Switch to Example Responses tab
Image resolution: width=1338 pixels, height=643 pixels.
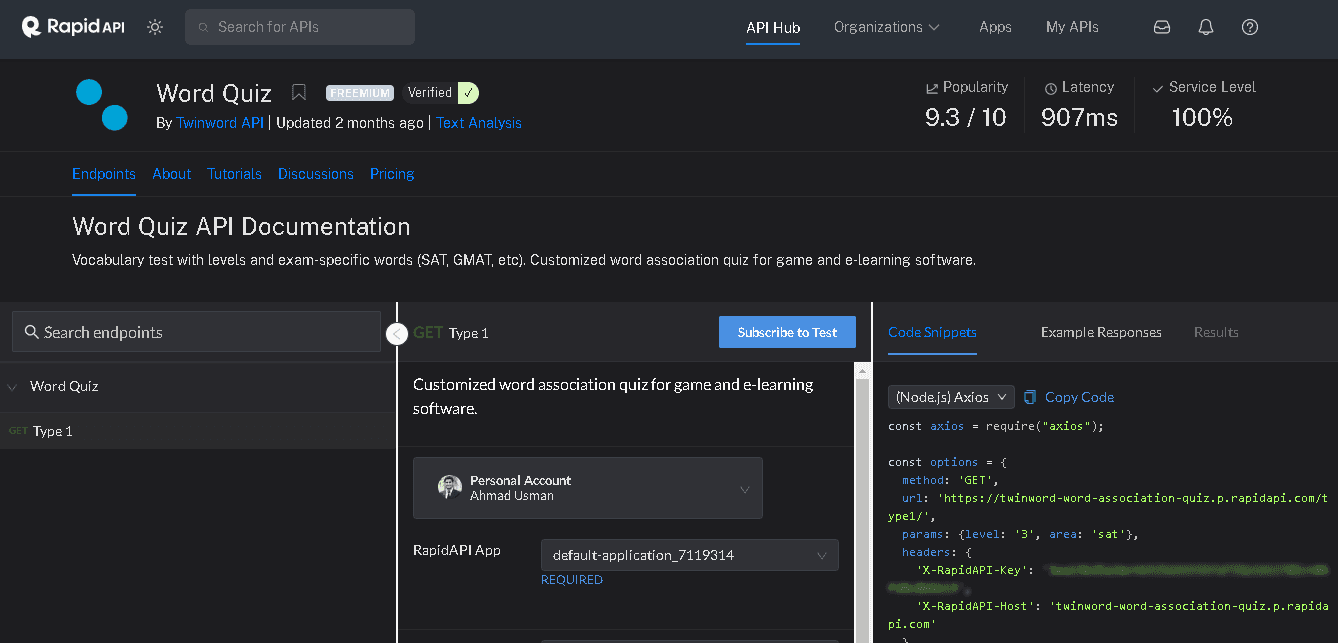[1101, 332]
